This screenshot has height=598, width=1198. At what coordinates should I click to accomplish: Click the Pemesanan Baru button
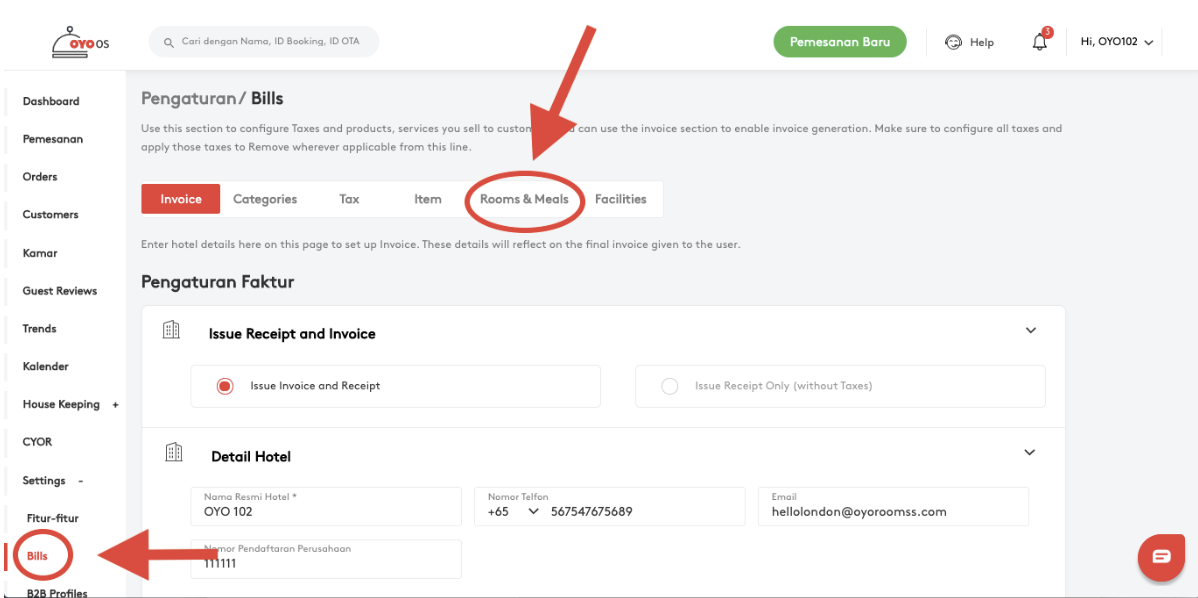pos(840,42)
